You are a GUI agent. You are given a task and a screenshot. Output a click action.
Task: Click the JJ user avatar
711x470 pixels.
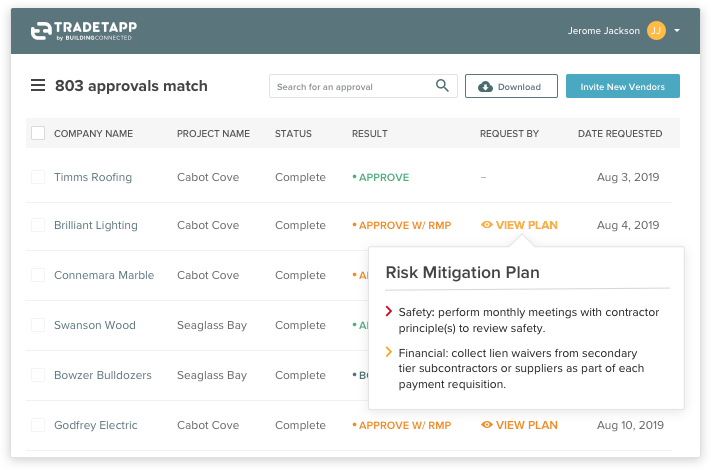click(656, 31)
